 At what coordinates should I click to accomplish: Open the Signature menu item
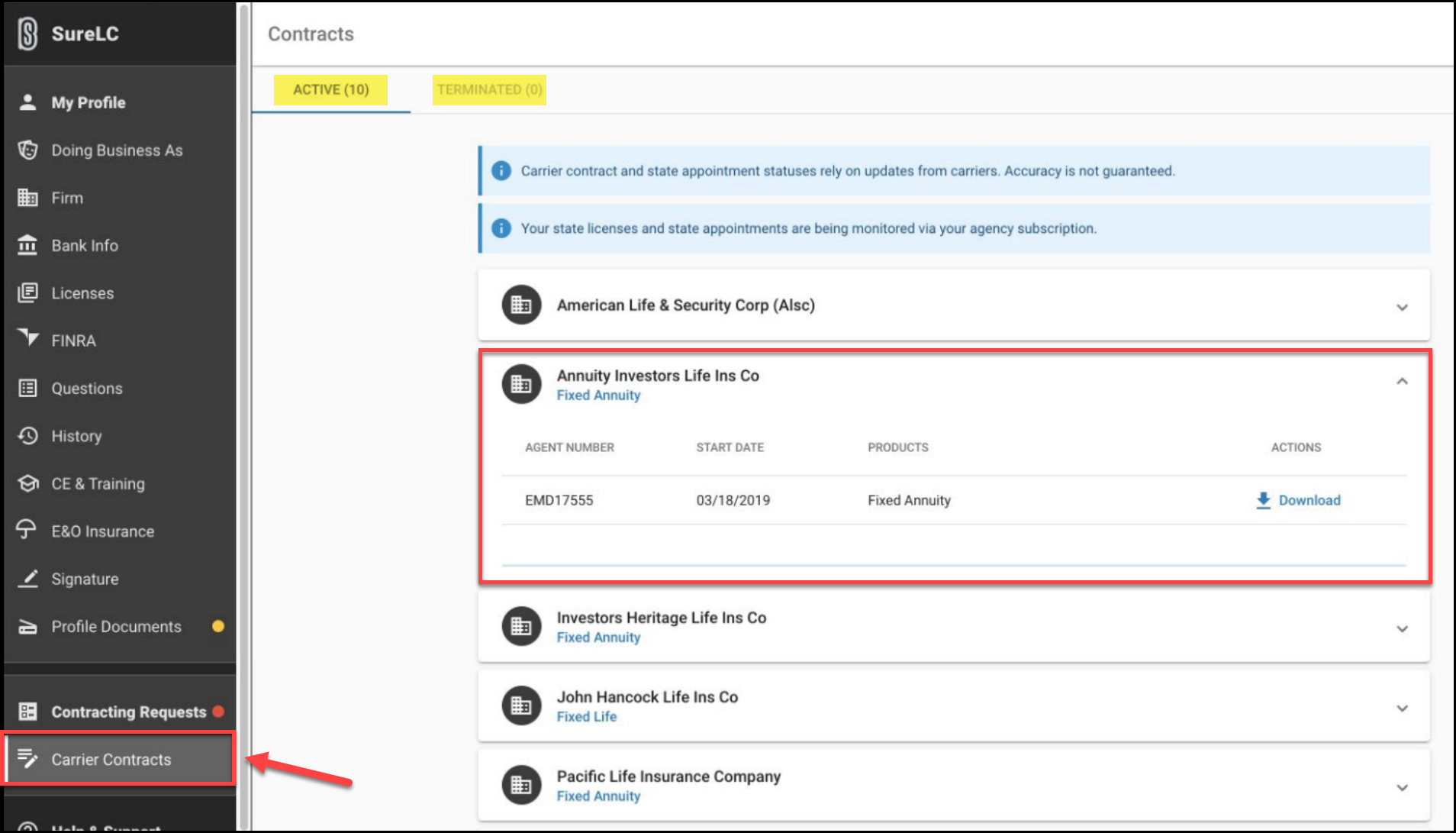[x=120, y=579]
